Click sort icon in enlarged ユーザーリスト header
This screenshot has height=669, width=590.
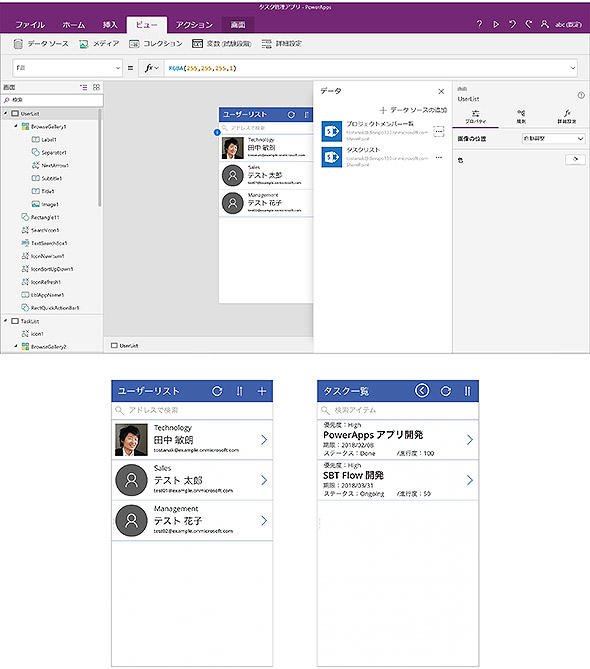tap(240, 391)
